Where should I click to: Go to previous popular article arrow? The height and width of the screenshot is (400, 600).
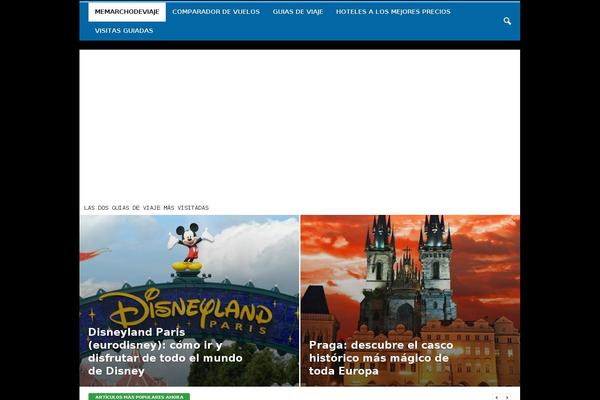tap(497, 397)
